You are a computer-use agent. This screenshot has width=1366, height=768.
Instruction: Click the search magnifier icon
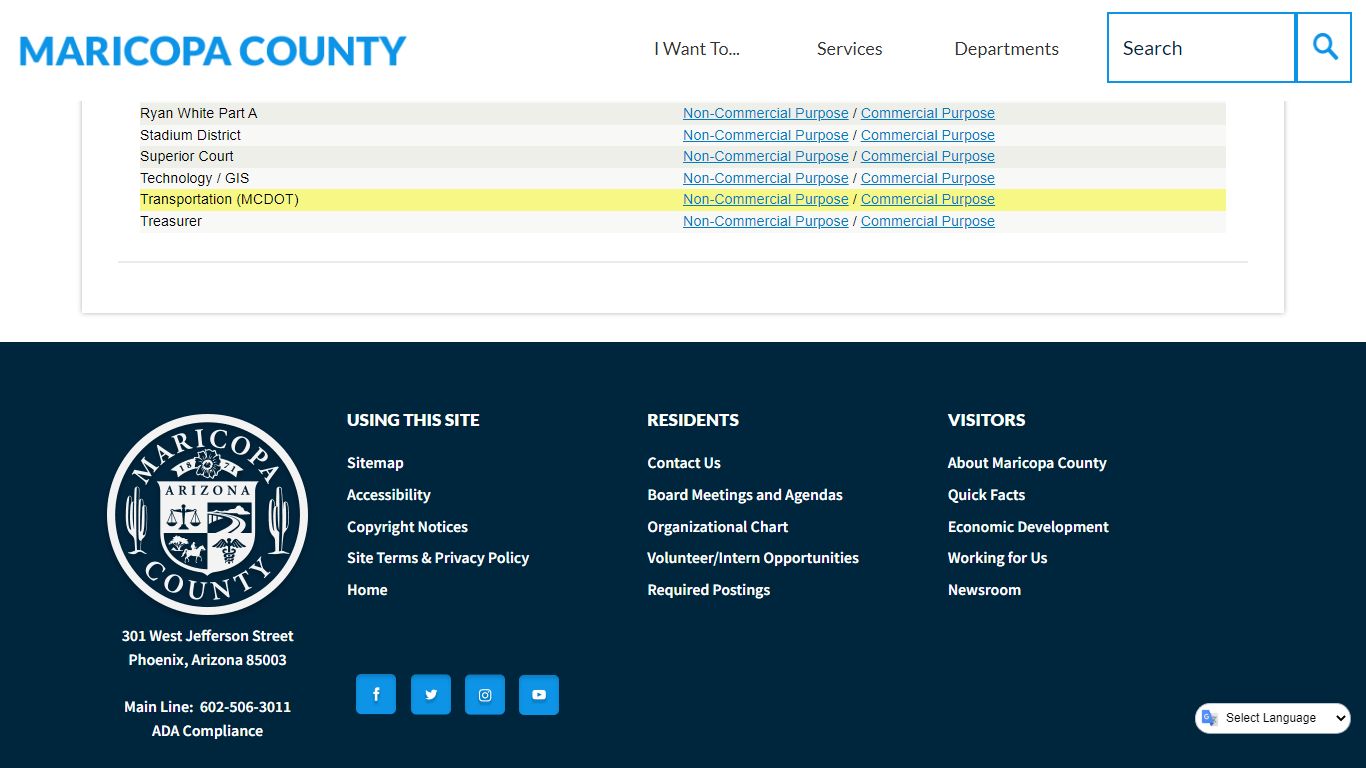(x=1324, y=47)
